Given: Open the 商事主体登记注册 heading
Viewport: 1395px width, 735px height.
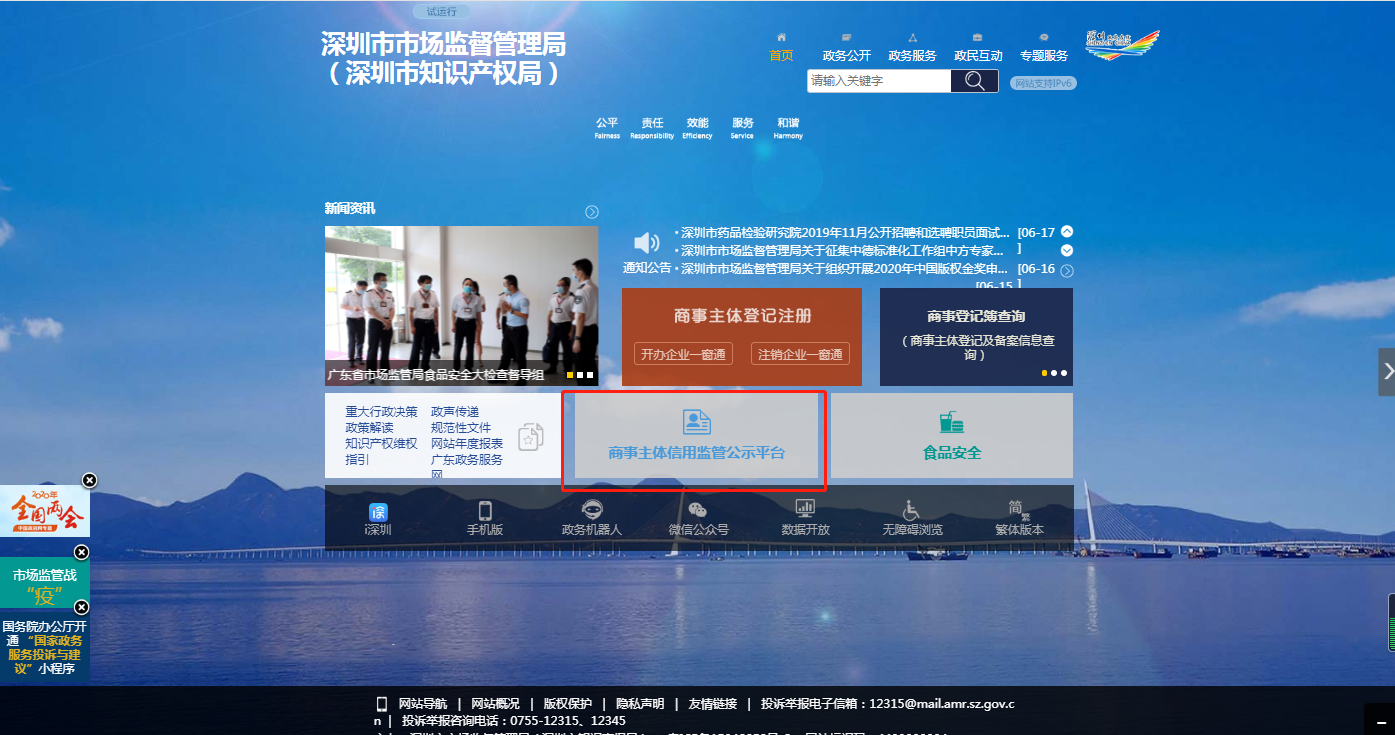Looking at the screenshot, I should [742, 316].
